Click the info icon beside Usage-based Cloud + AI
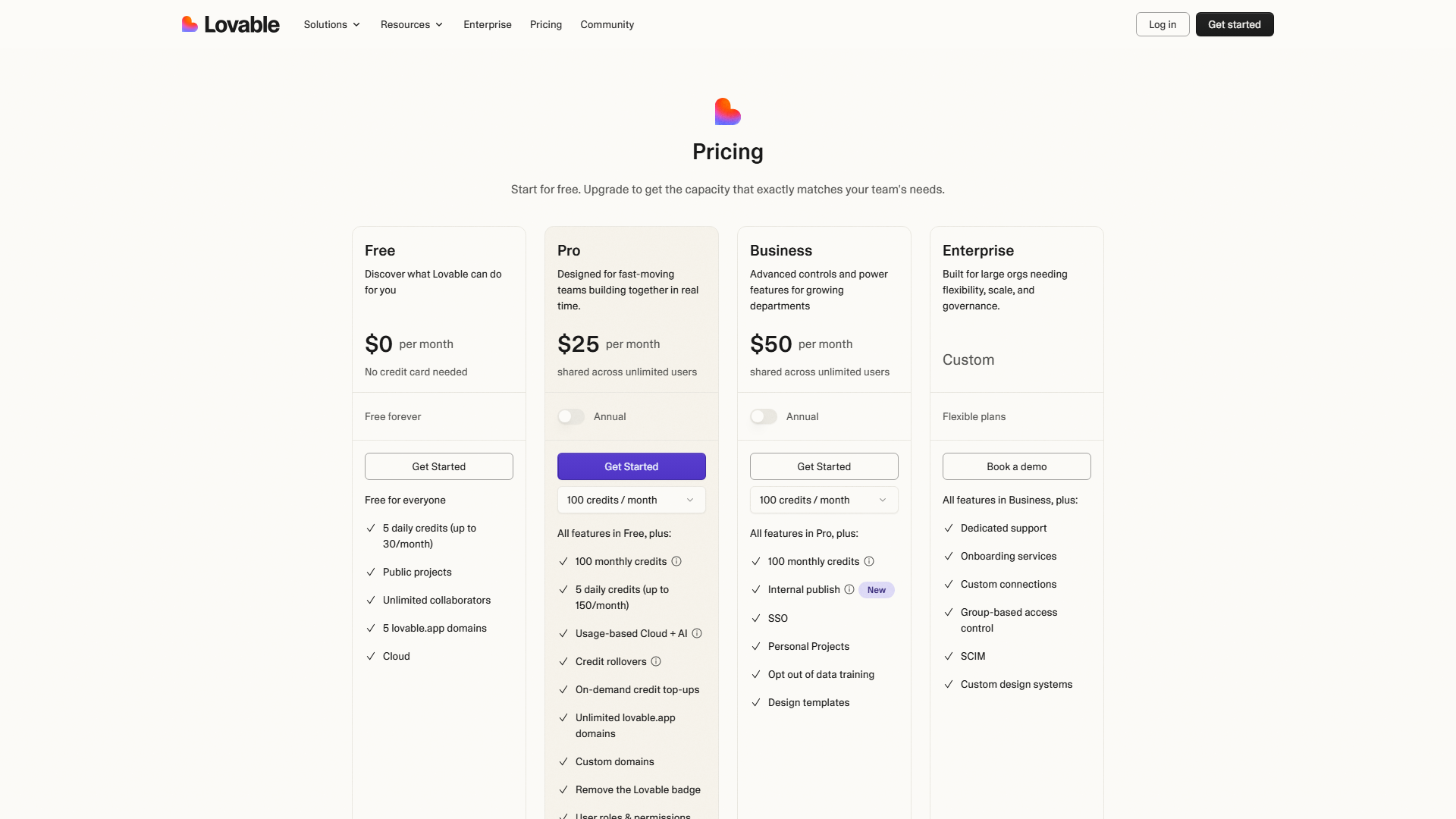 tap(697, 633)
